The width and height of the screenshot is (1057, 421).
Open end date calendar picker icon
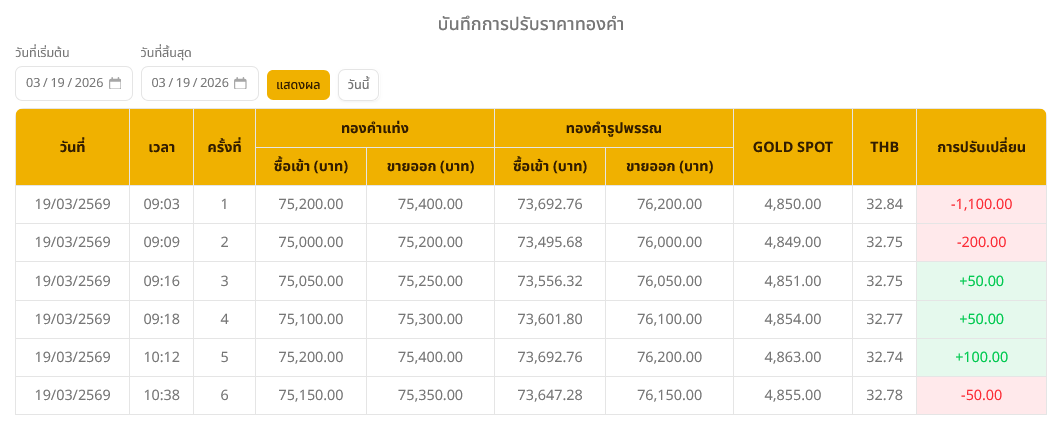point(240,83)
